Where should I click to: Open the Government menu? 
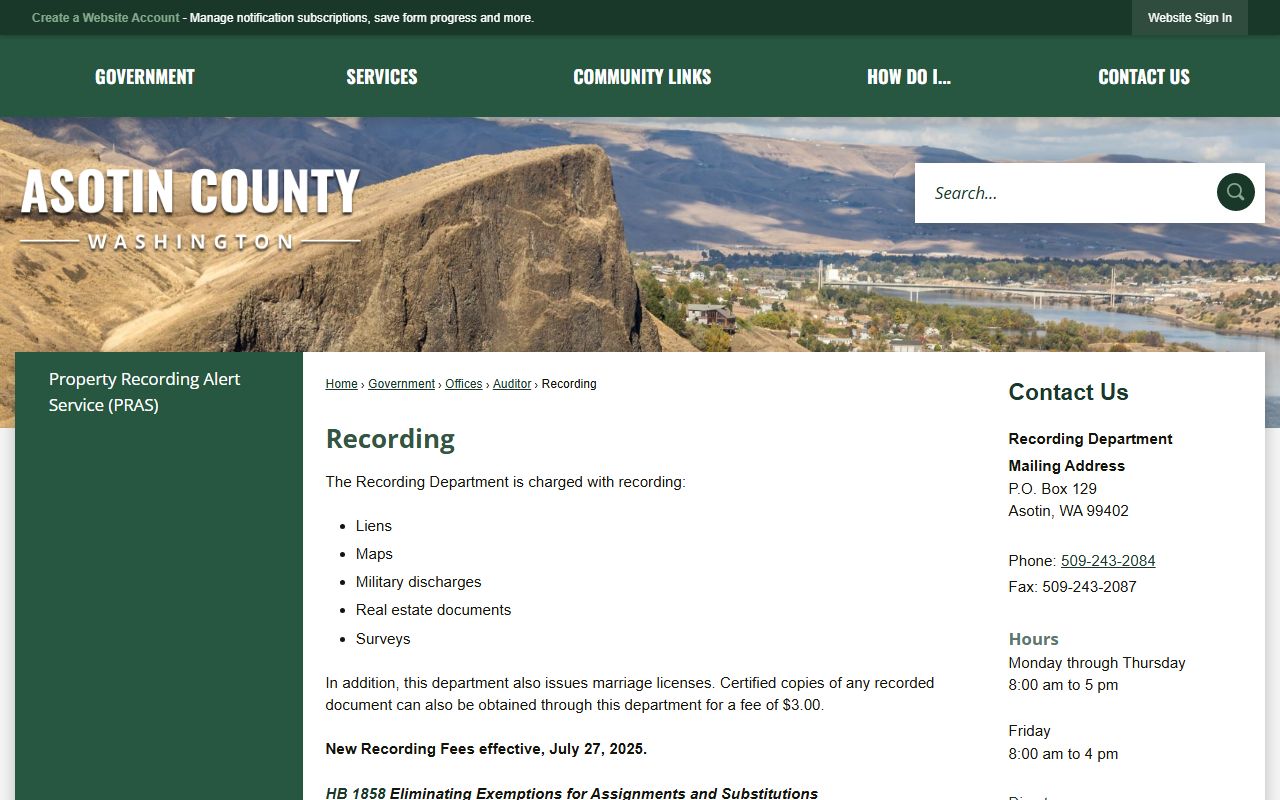(x=145, y=77)
